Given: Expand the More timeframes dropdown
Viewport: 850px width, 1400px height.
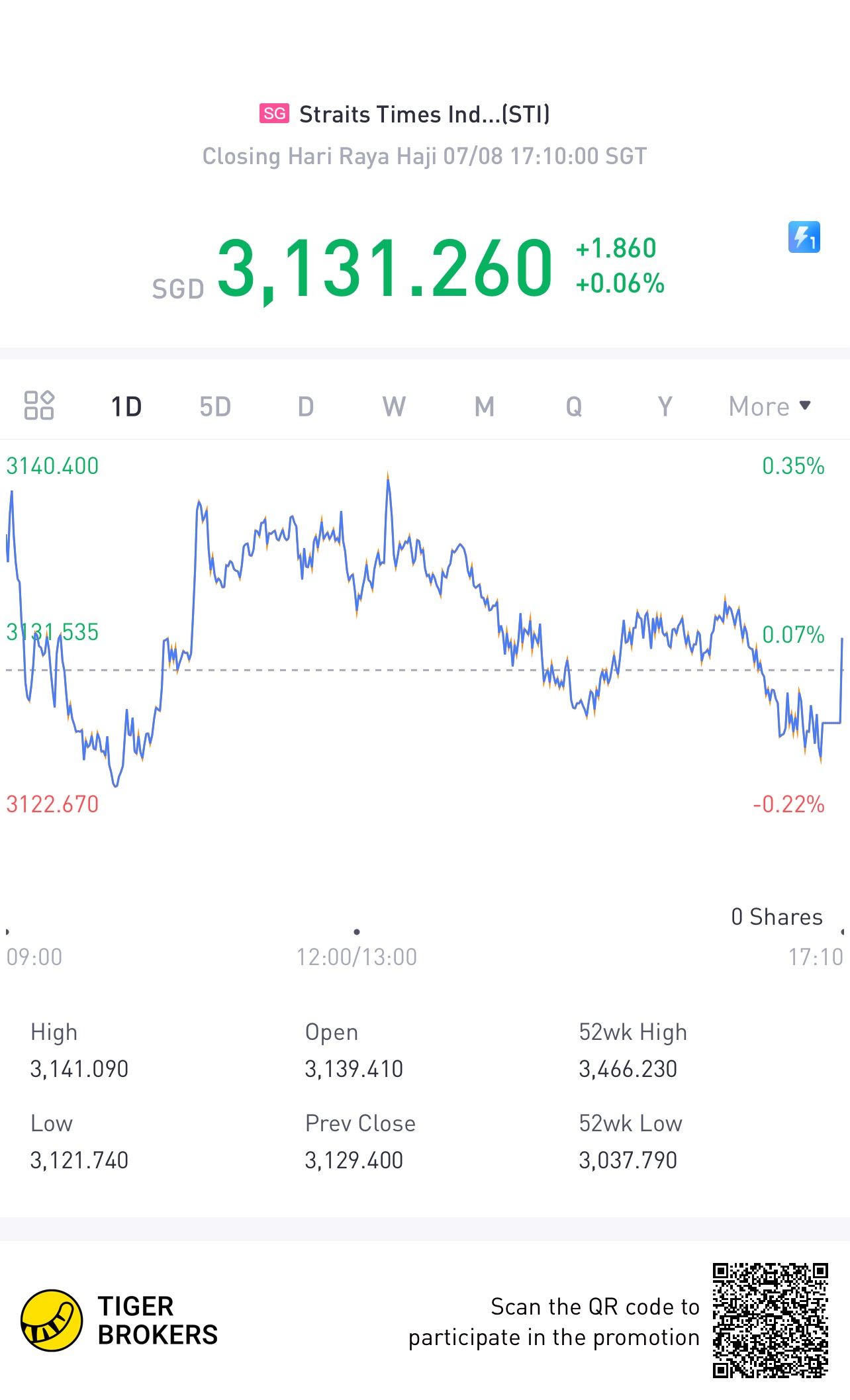Looking at the screenshot, I should (769, 406).
